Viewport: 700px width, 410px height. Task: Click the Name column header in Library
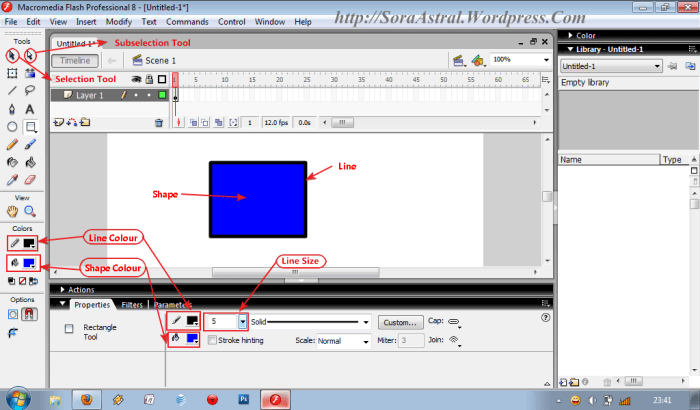pyautogui.click(x=608, y=160)
